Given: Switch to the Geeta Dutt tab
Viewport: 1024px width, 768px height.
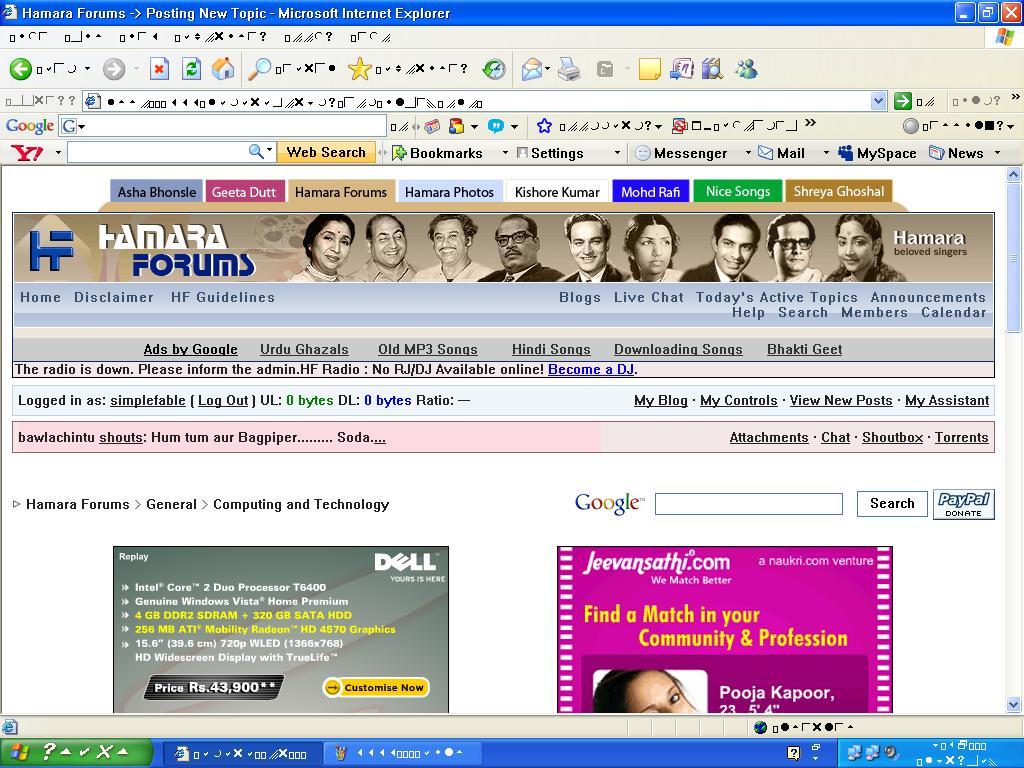Looking at the screenshot, I should (x=244, y=192).
